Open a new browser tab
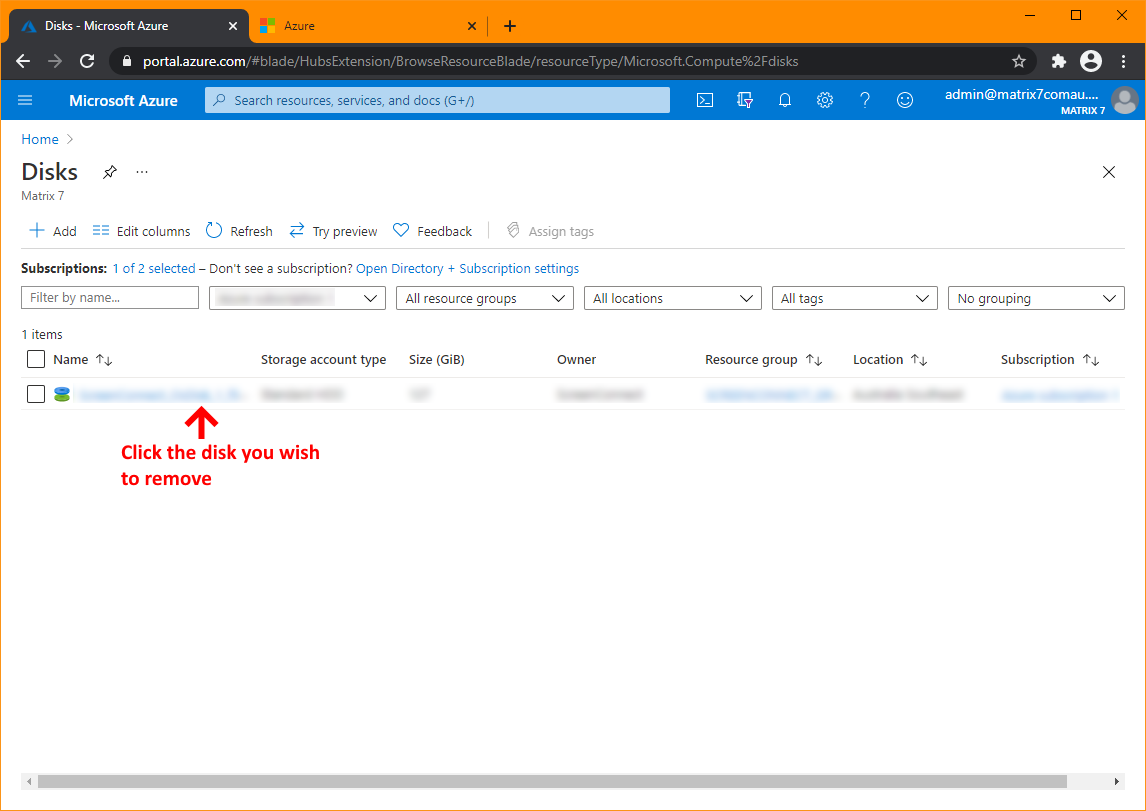 coord(510,26)
